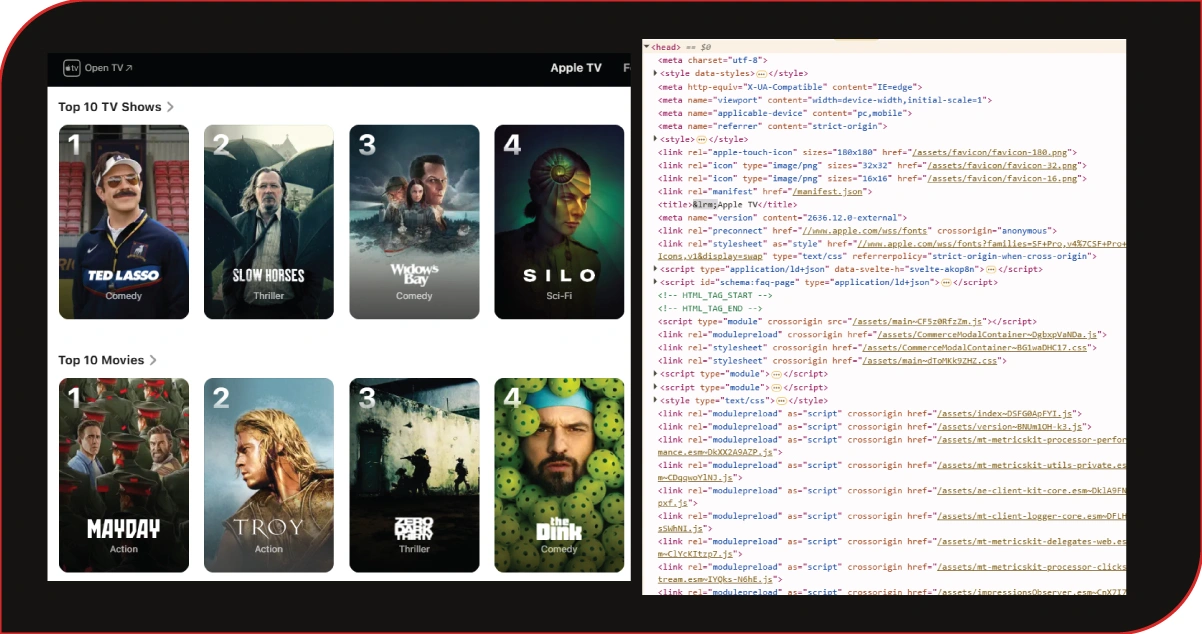
Task: Click chevron beside Top 10 Movies
Action: point(153,360)
